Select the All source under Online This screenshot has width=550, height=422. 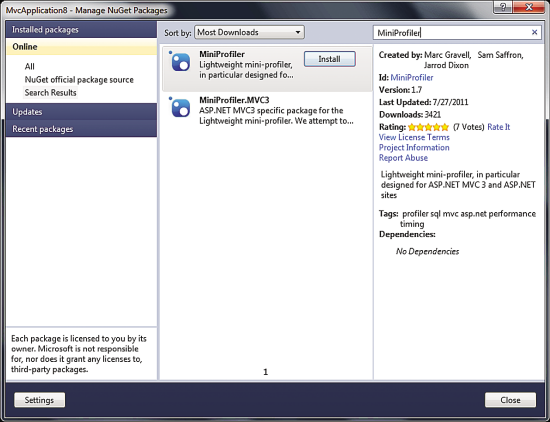click(29, 66)
